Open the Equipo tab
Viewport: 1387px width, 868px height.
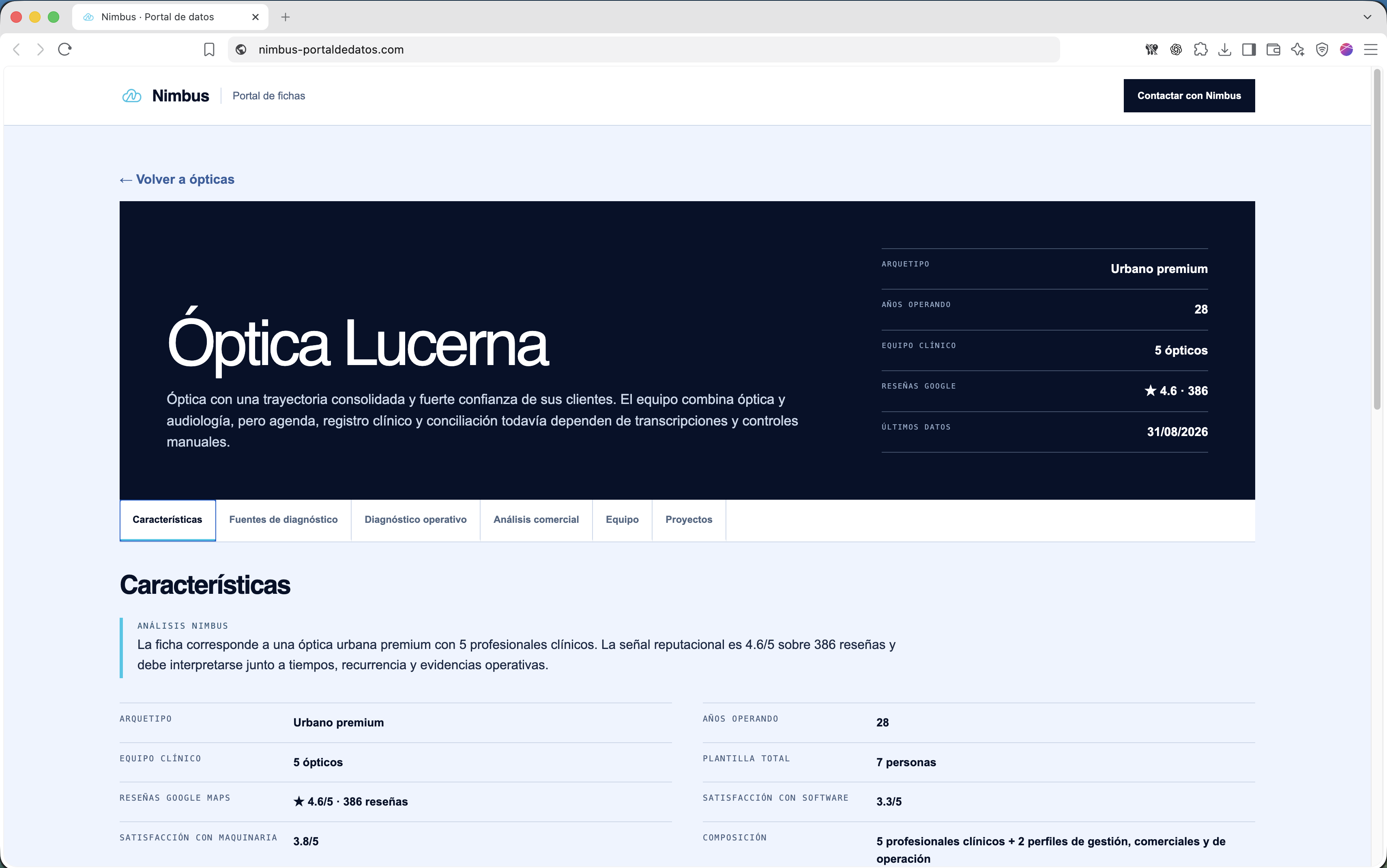pos(622,520)
